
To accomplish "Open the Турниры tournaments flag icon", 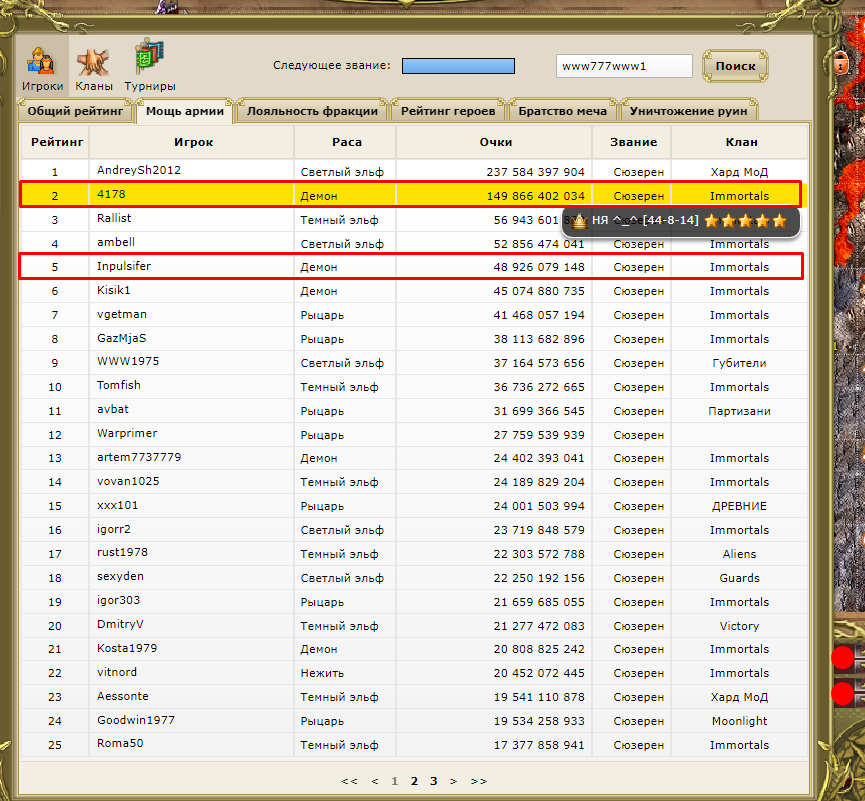I will coord(150,61).
